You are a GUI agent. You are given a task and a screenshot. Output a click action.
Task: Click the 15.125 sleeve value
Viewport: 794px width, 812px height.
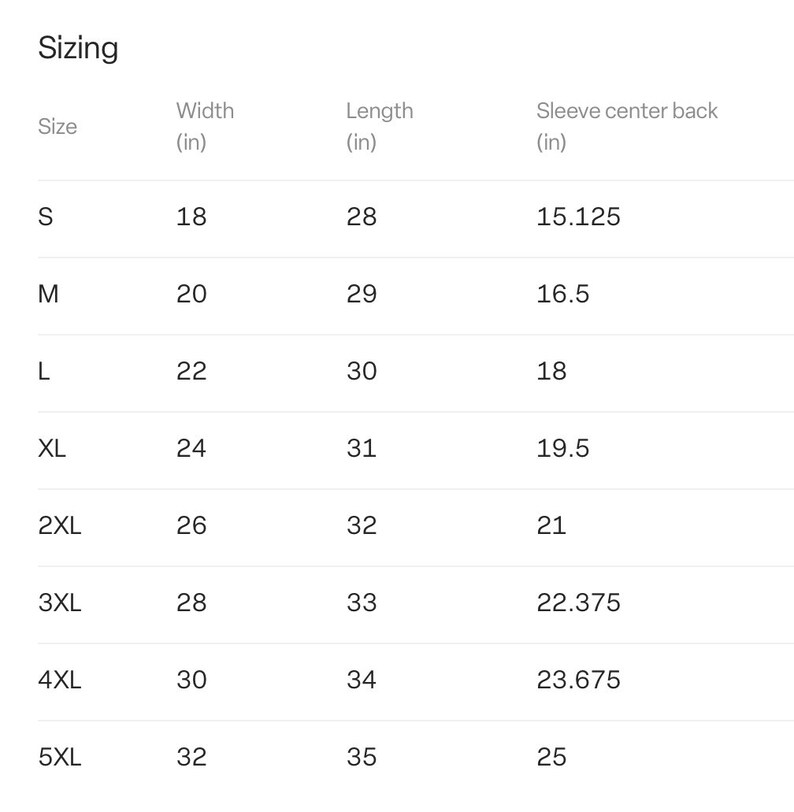pos(578,216)
